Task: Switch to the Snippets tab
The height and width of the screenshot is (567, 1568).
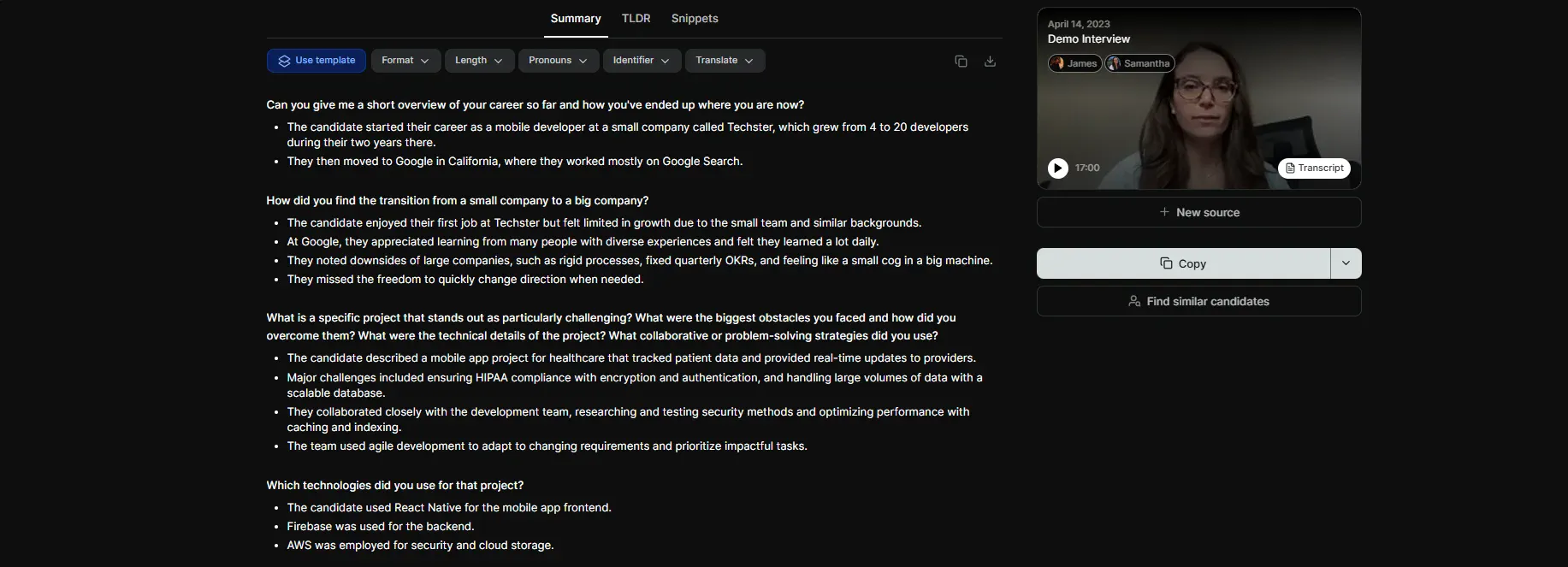Action: coord(694,18)
